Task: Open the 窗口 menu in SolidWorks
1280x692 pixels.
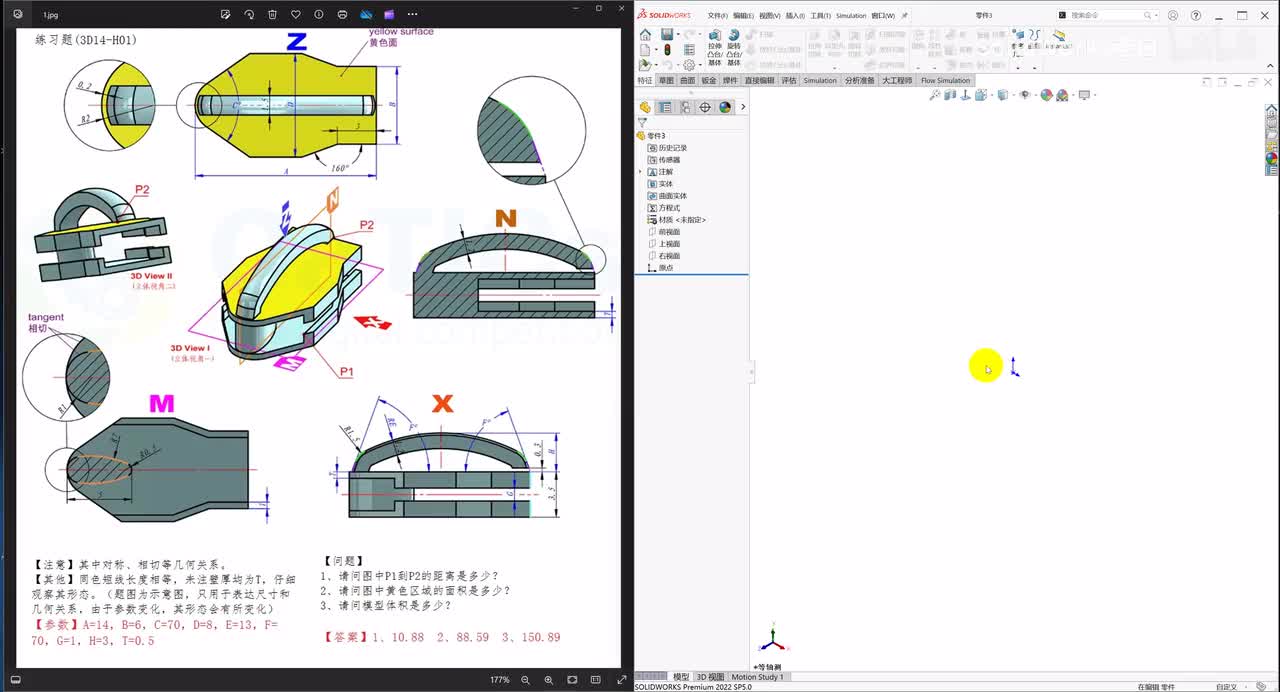Action: 883,16
